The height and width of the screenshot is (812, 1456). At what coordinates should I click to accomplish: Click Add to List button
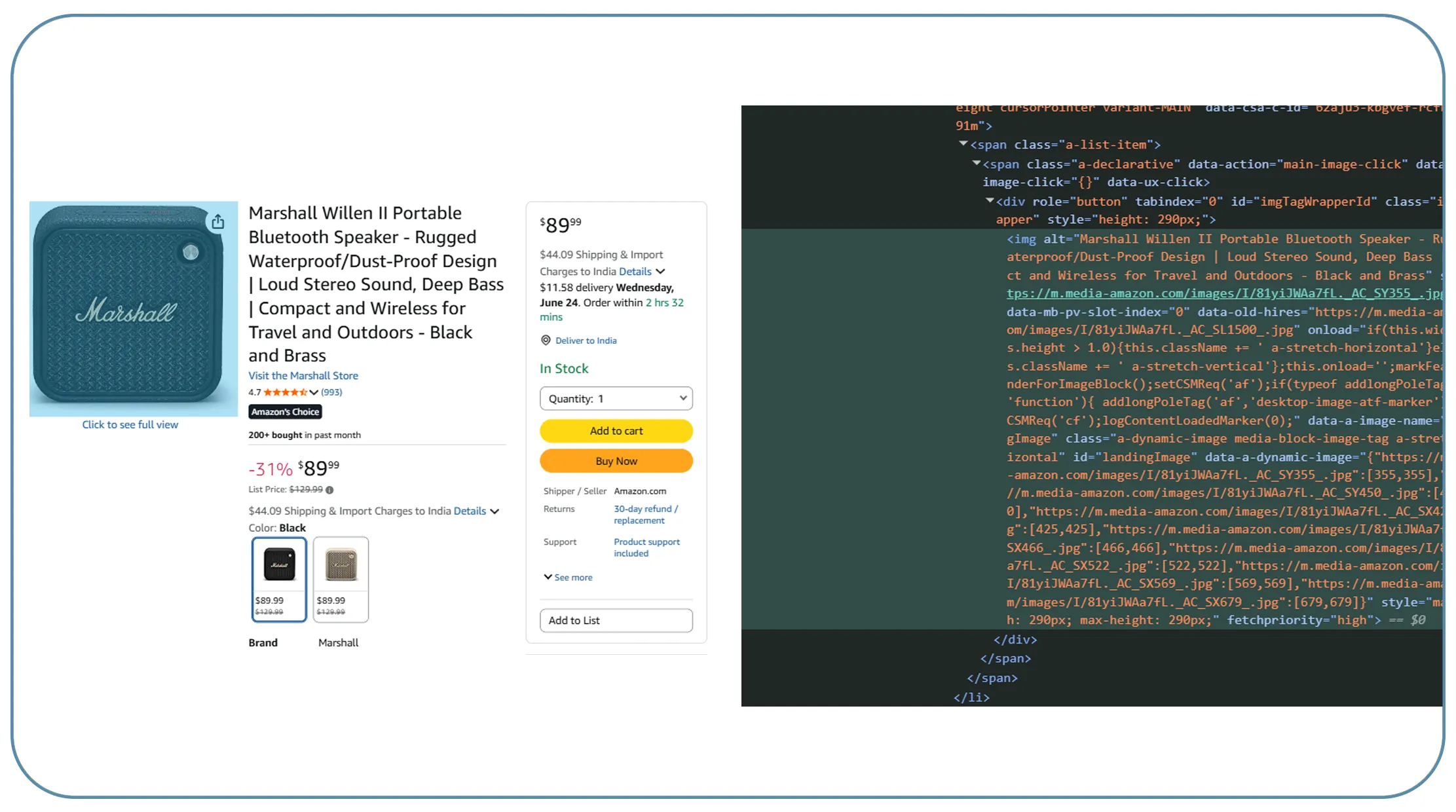(x=616, y=620)
